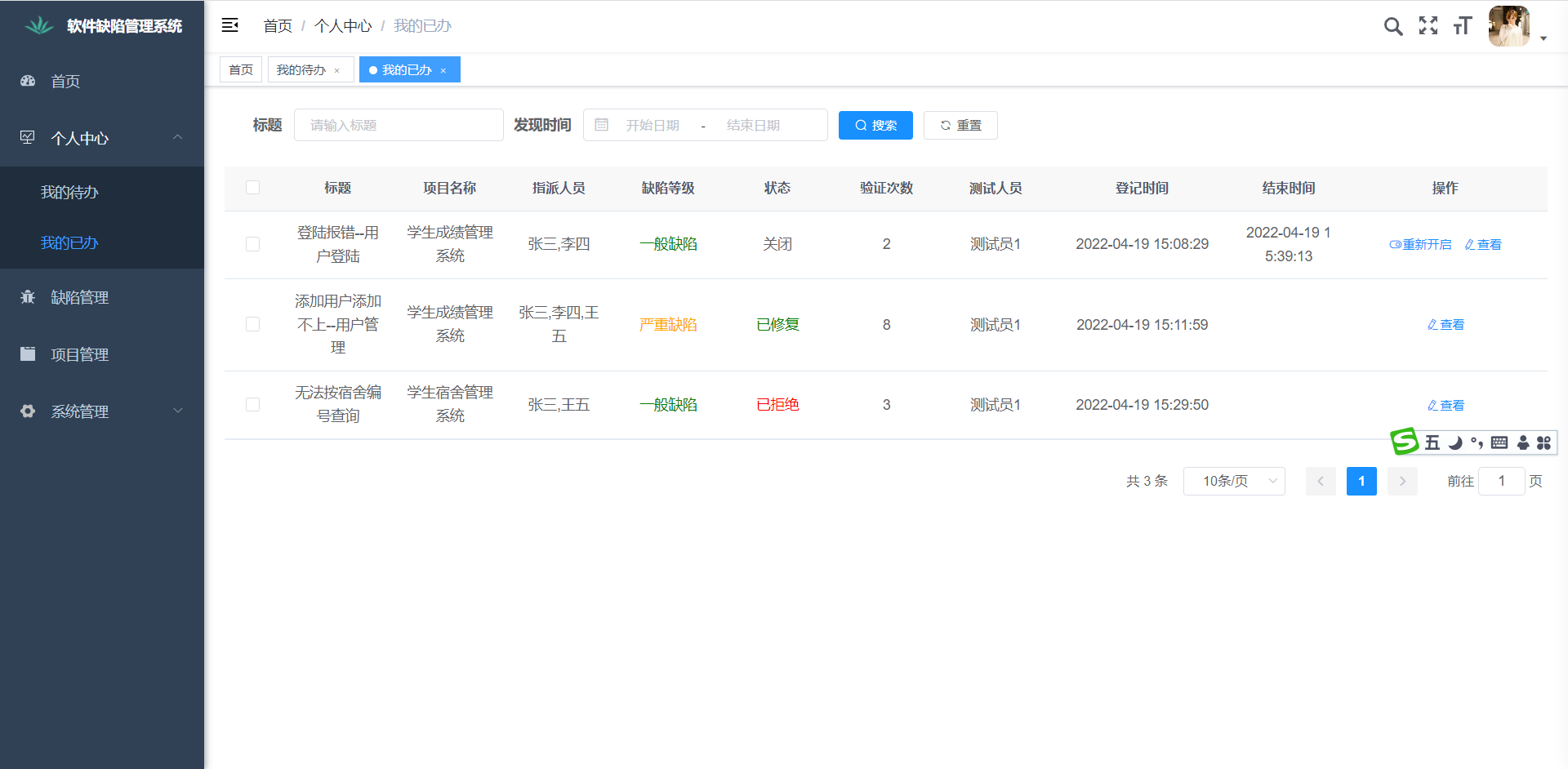Viewport: 1568px width, 769px height.
Task: Switch to the 首页 tab
Action: coord(241,69)
